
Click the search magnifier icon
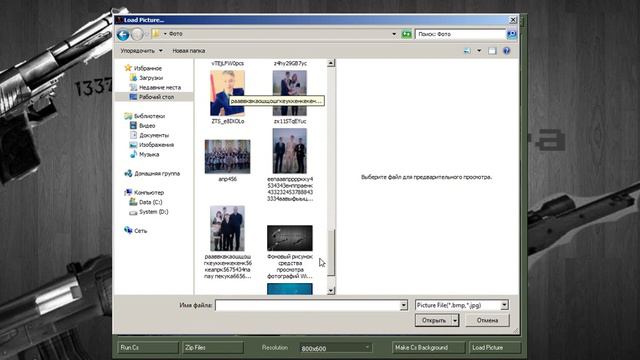(511, 34)
